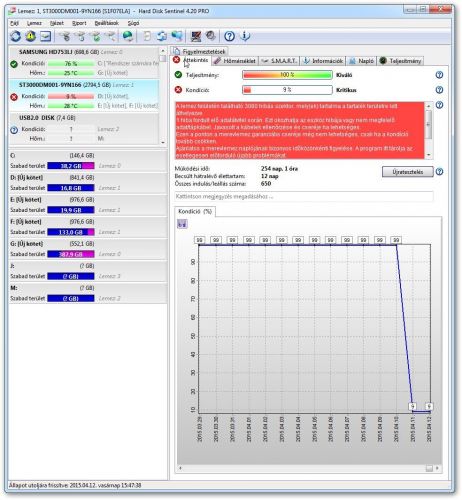462x500 pixels.
Task: Click the green check icon beside Teljesítmény
Action: 178,75
